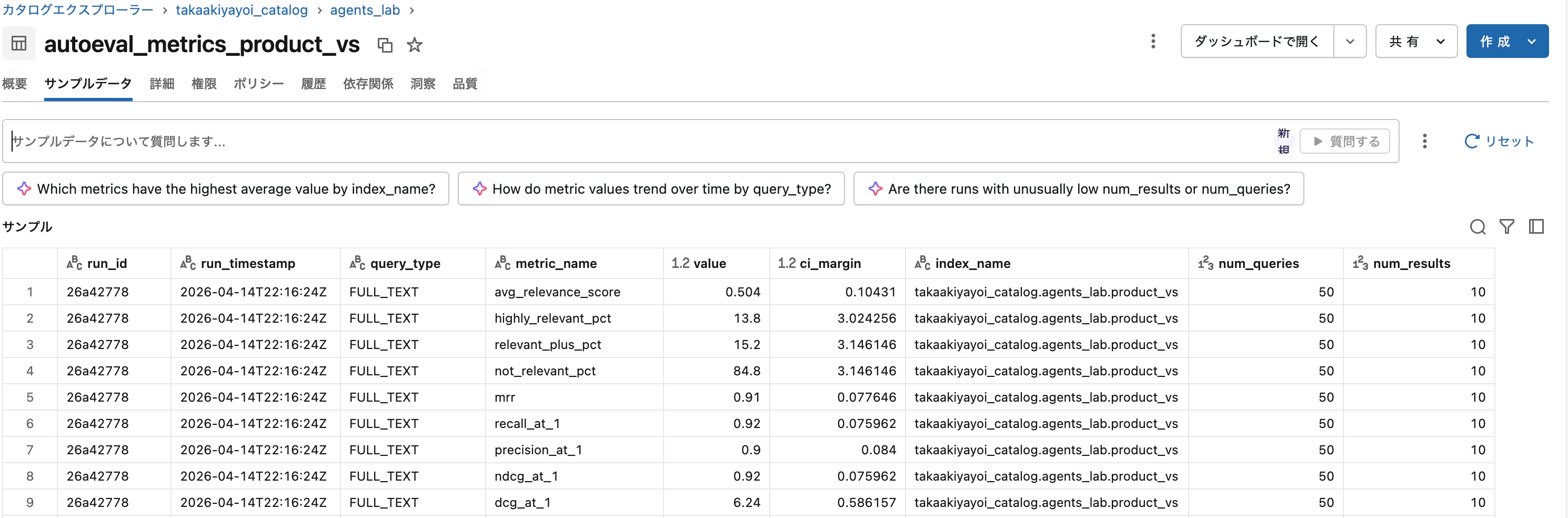Image resolution: width=1568 pixels, height=518 pixels.
Task: Switch to the 品質 tab
Action: pyautogui.click(x=465, y=84)
